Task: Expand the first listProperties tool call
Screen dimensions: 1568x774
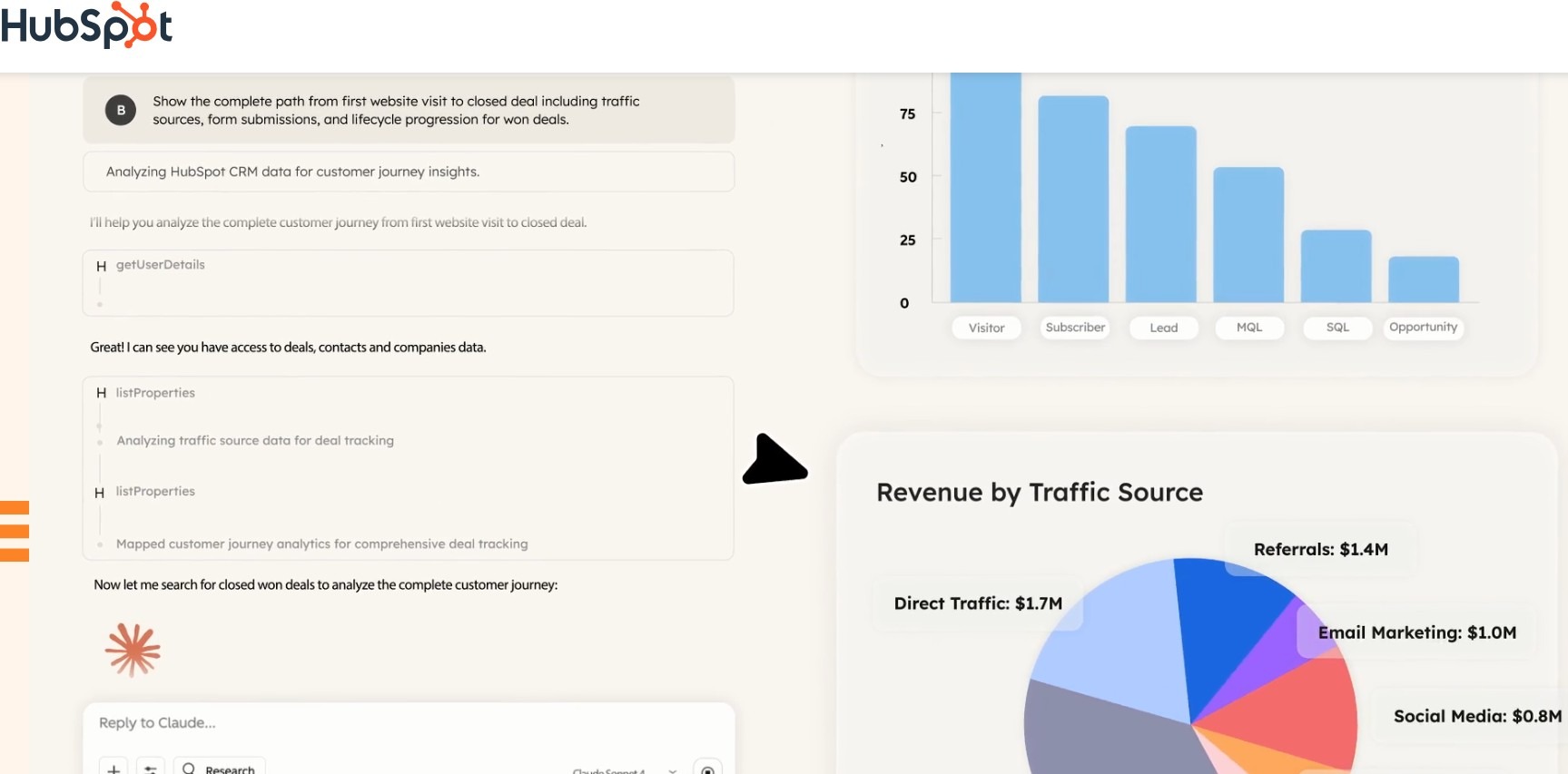Action: pyautogui.click(x=155, y=393)
